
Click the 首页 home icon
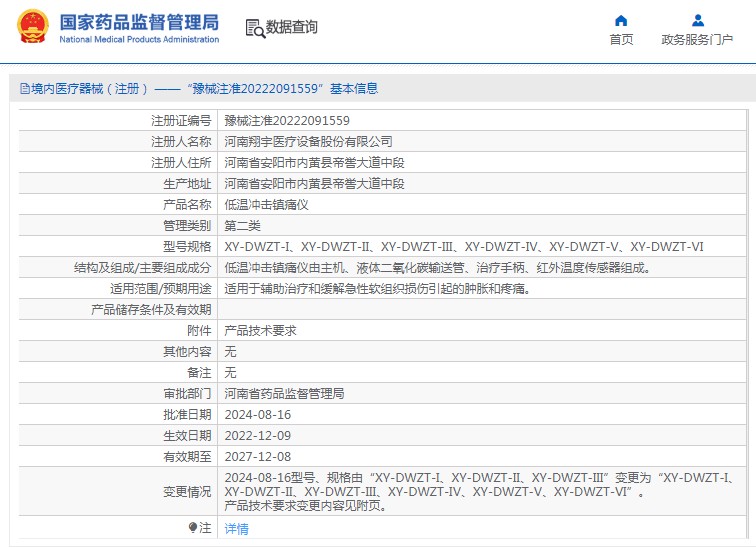[x=621, y=21]
